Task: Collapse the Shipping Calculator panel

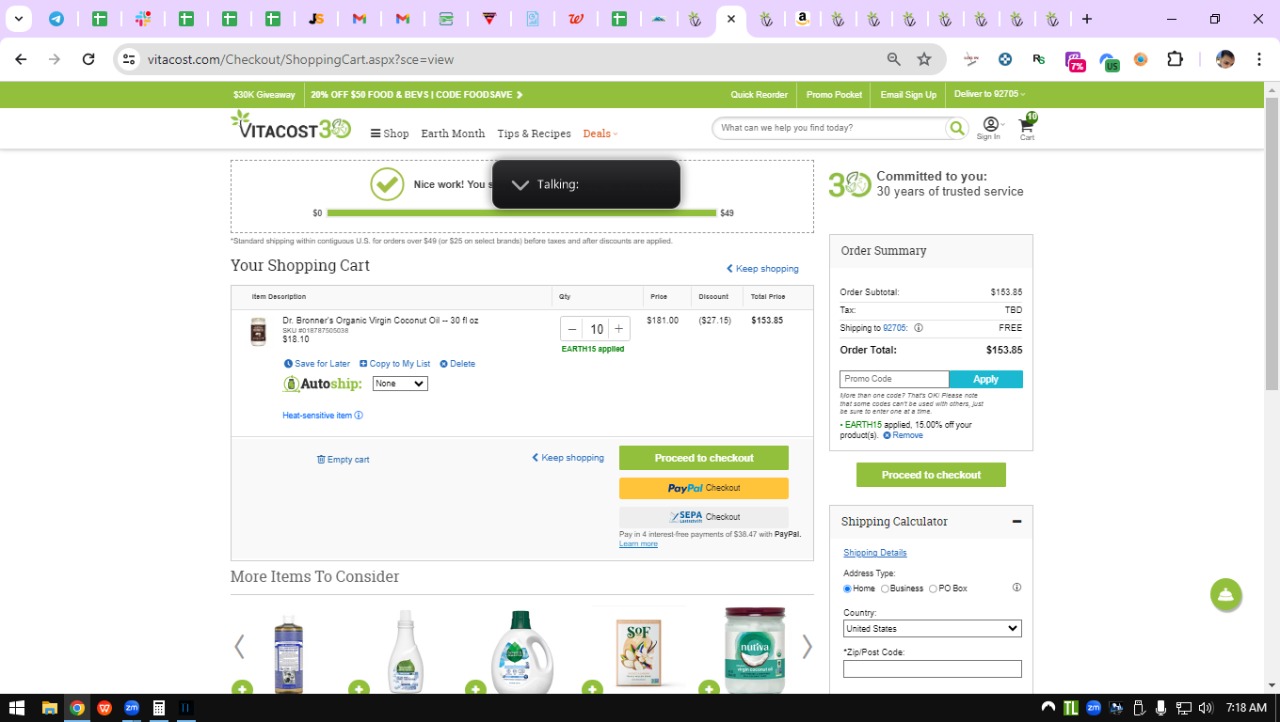Action: tap(1017, 522)
